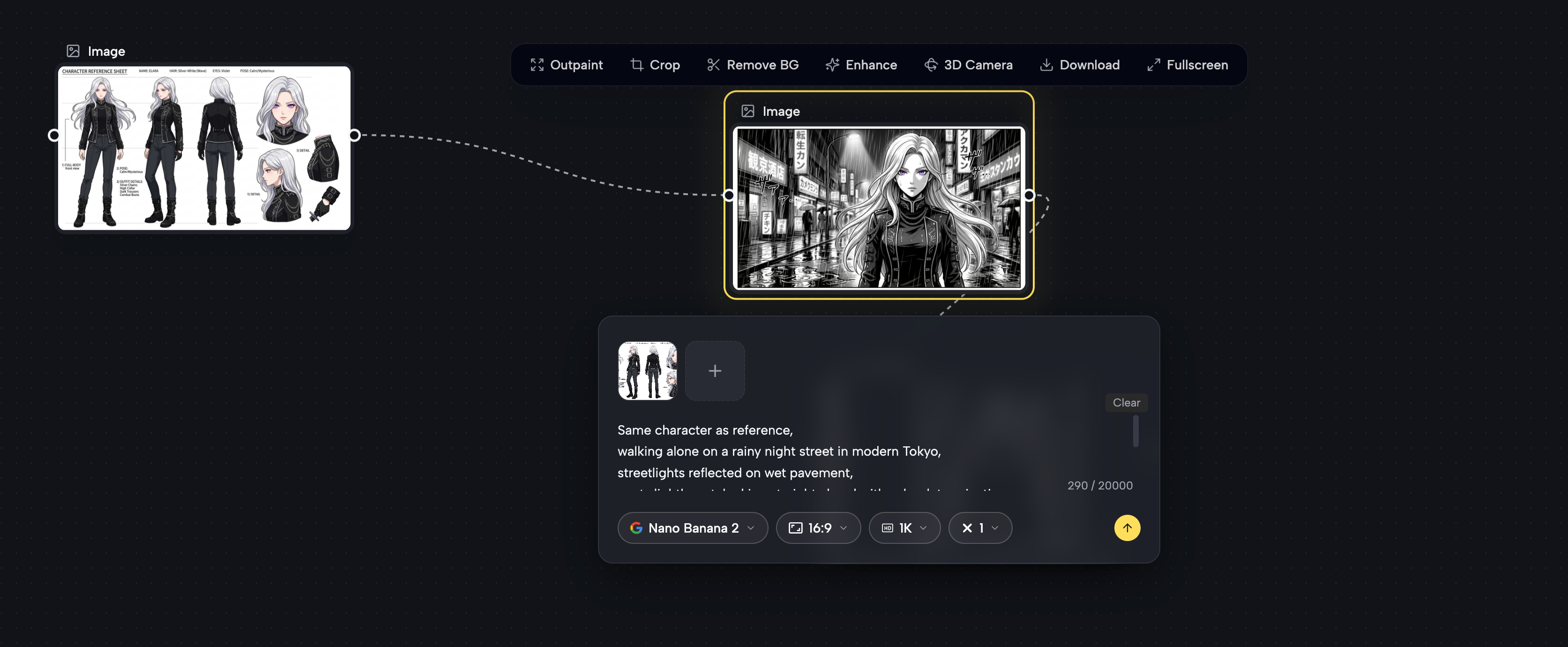Clear the prompt text
The width and height of the screenshot is (1568, 647).
(x=1126, y=402)
